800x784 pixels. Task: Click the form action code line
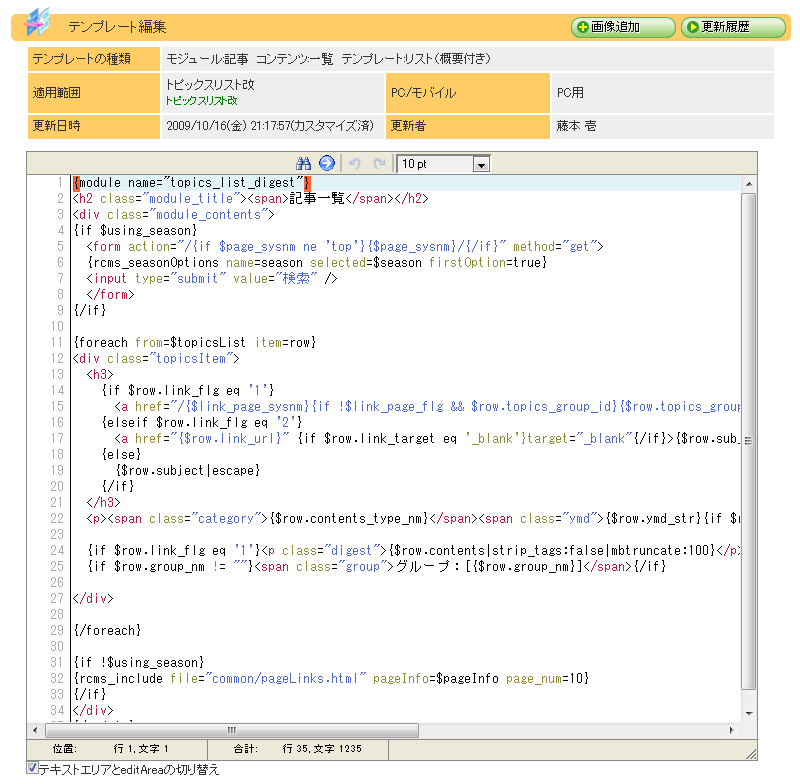click(345, 246)
